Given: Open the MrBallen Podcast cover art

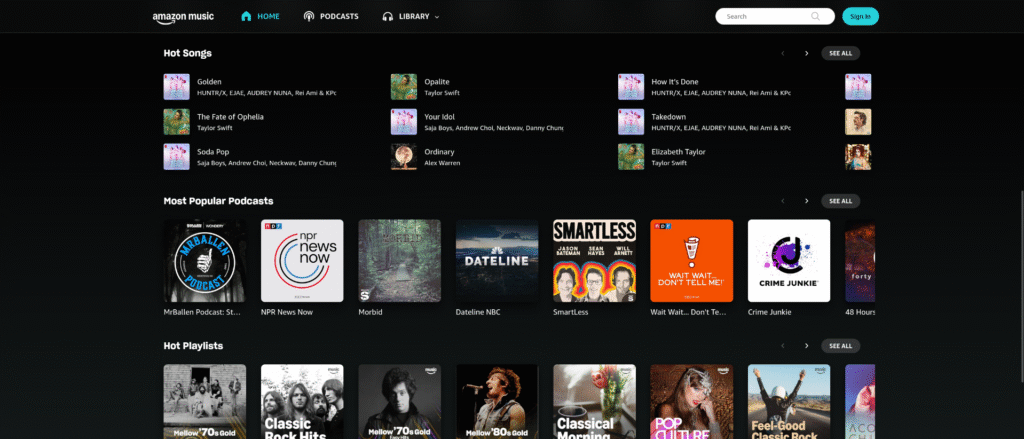Looking at the screenshot, I should pyautogui.click(x=204, y=260).
